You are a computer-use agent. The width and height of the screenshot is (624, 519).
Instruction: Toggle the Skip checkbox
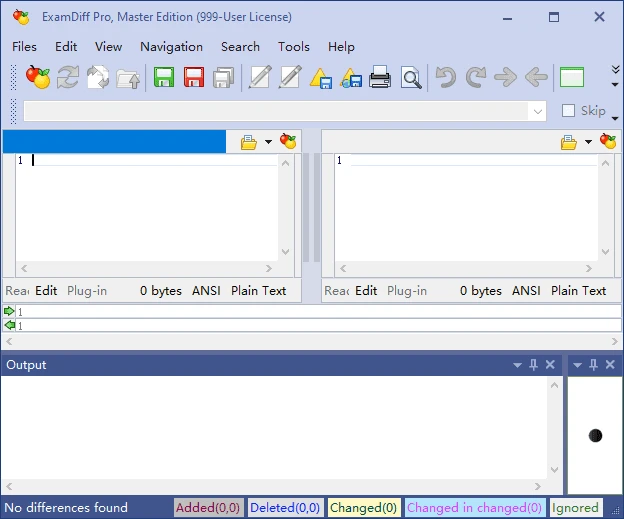[x=568, y=111]
